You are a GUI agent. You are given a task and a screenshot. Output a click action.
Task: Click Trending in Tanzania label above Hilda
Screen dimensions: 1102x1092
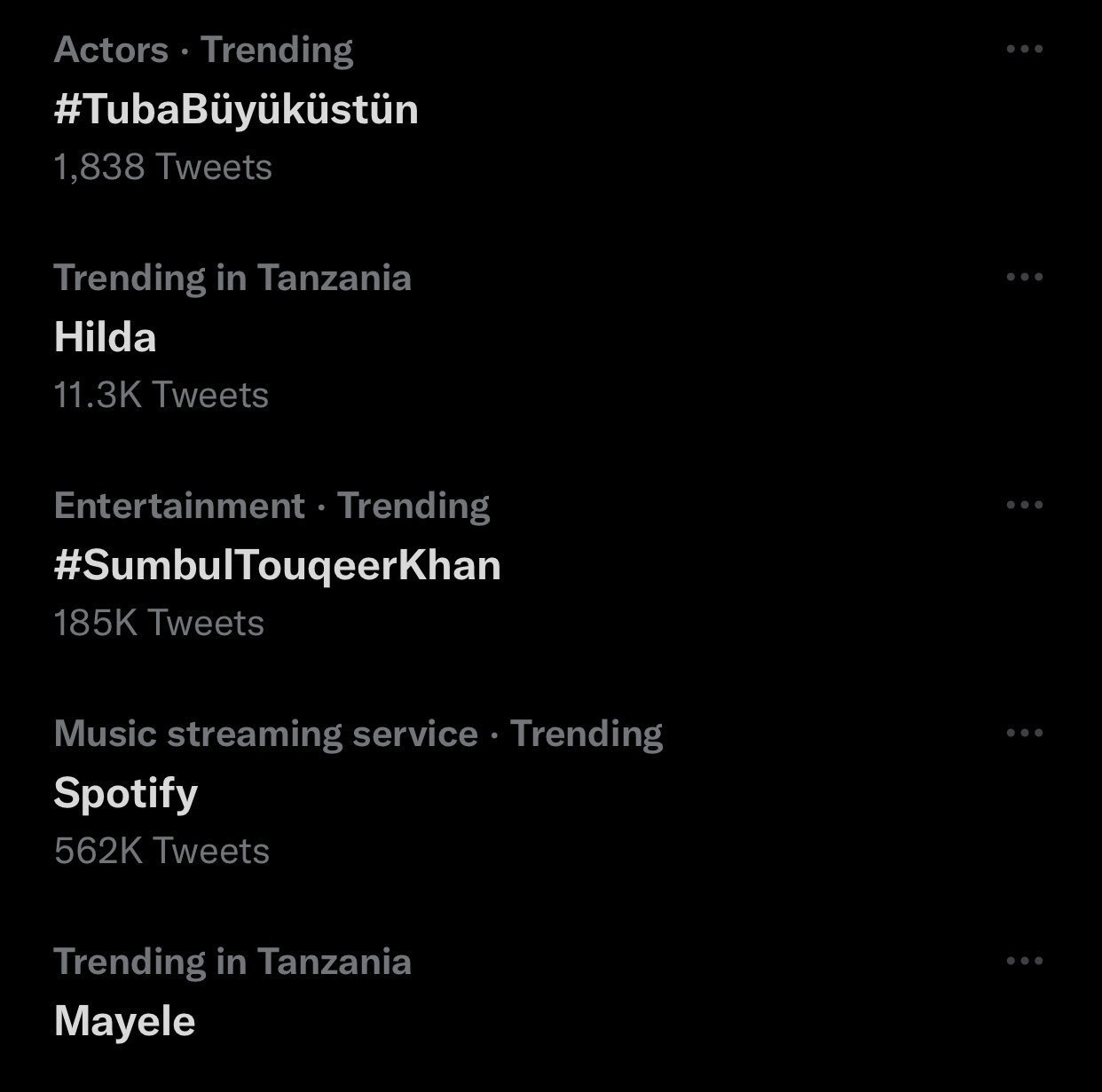232,279
